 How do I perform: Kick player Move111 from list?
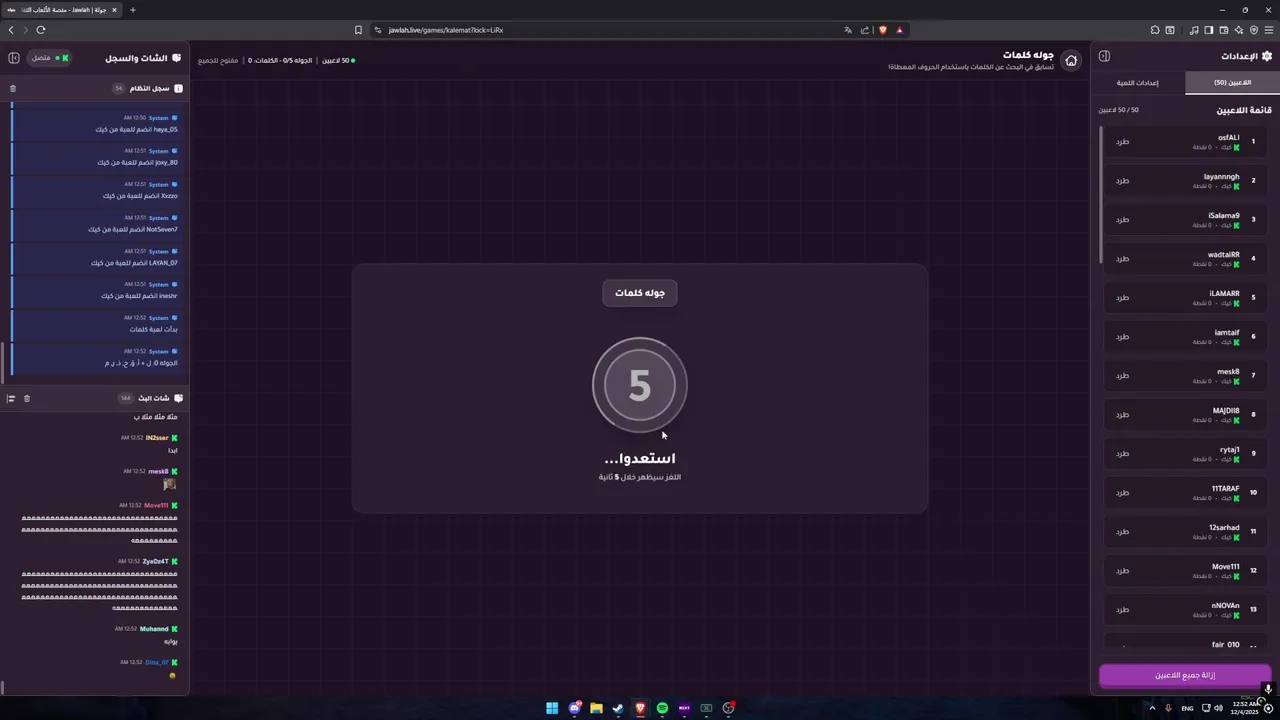[x=1122, y=571]
